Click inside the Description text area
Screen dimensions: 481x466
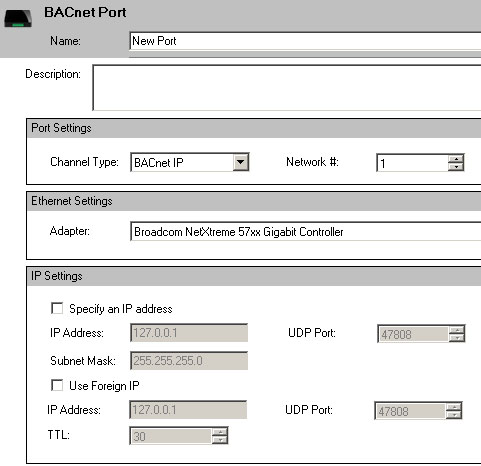click(x=287, y=88)
